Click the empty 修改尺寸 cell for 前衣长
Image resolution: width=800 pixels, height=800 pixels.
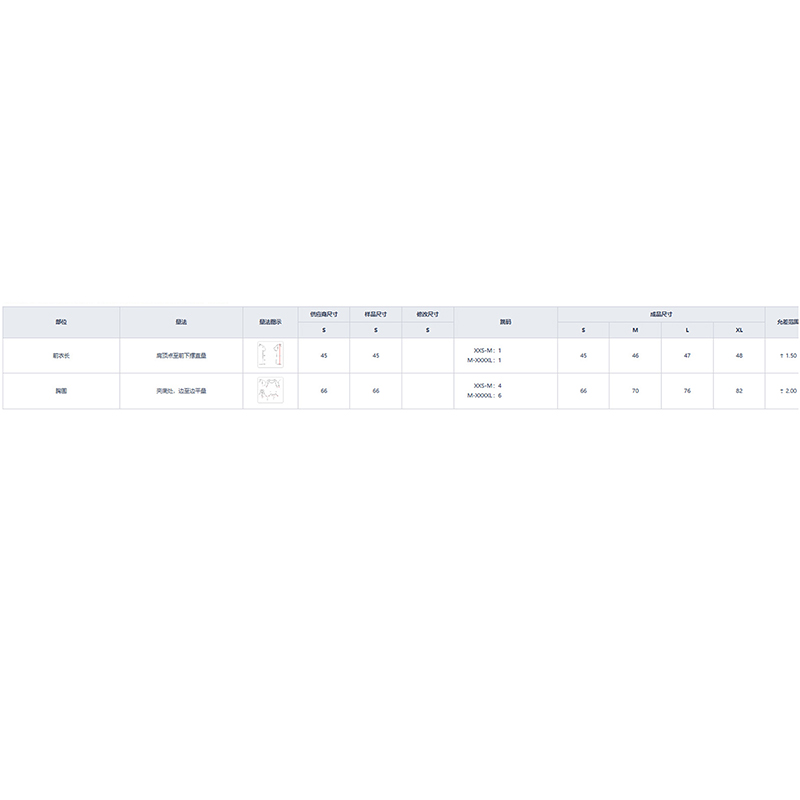[427, 356]
